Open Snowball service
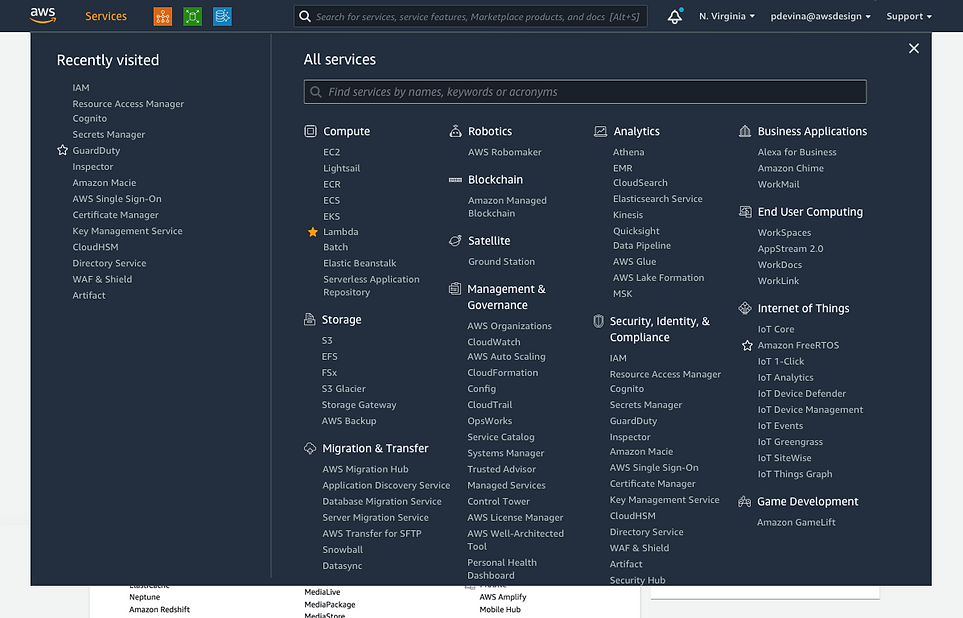This screenshot has height=618, width=963. coord(343,550)
